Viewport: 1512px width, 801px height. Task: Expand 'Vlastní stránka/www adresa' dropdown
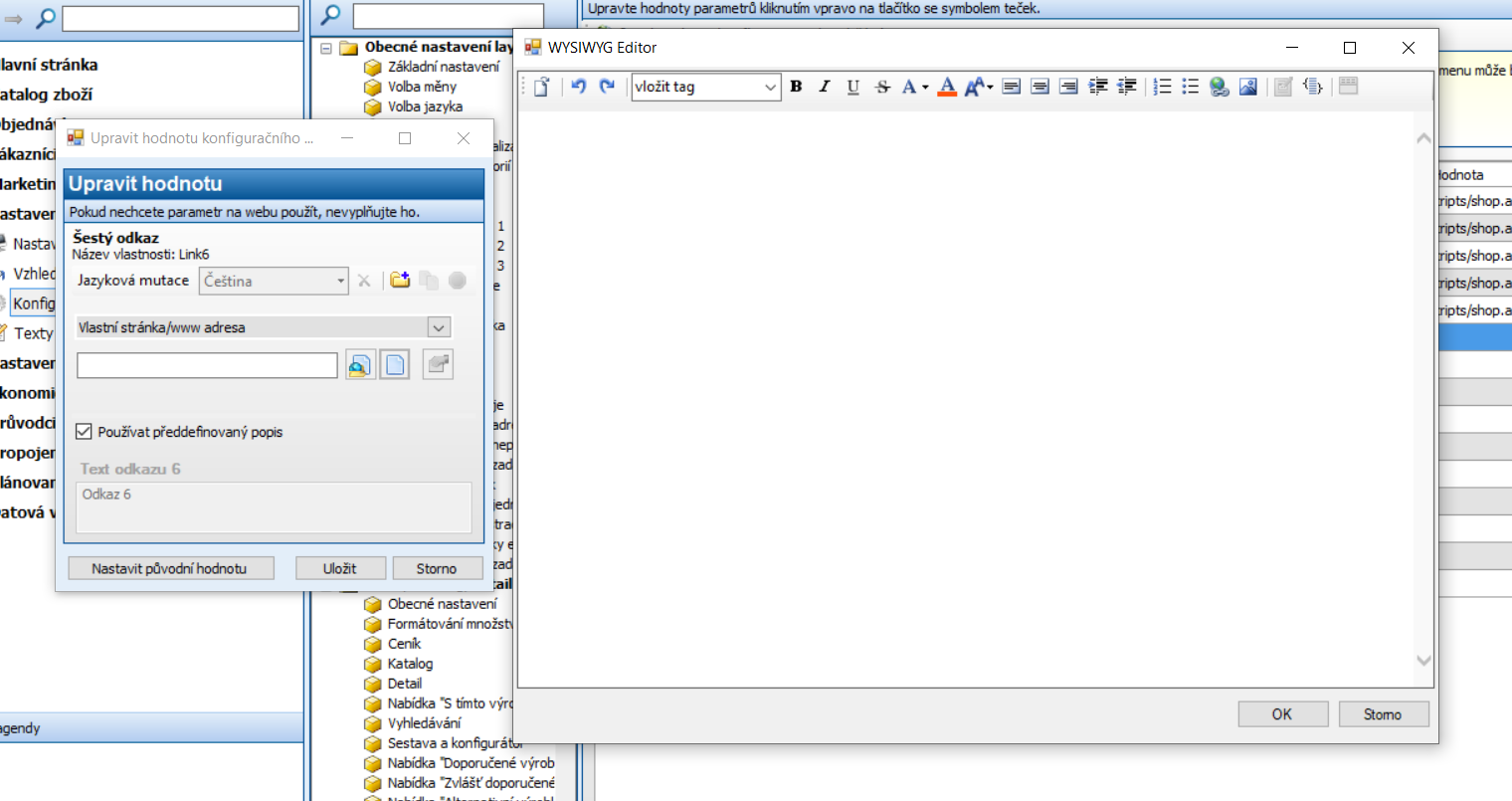tap(439, 327)
